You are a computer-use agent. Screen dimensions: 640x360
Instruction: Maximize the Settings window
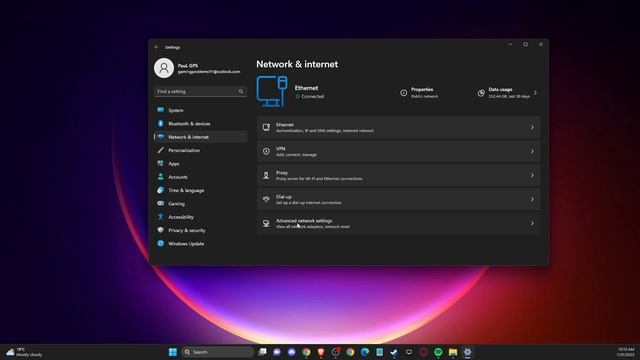click(x=526, y=44)
